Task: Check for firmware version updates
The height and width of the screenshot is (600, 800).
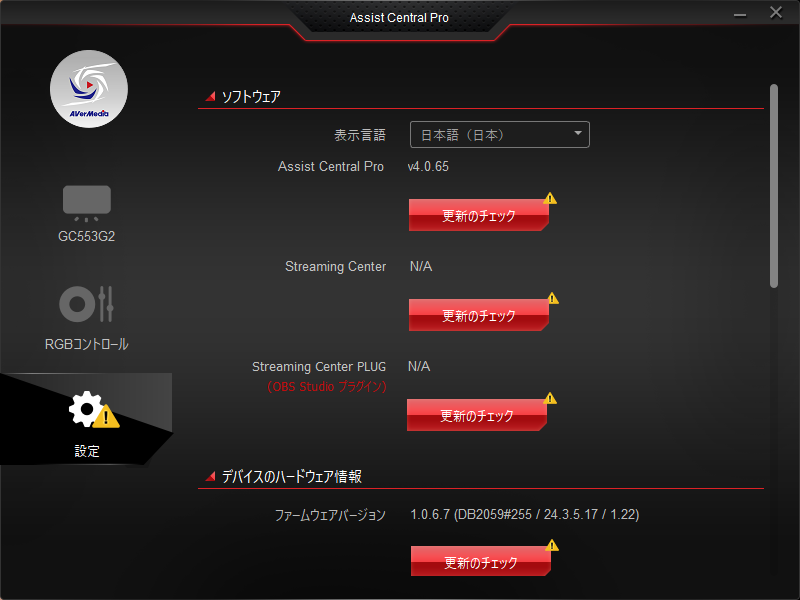Action: [x=481, y=561]
